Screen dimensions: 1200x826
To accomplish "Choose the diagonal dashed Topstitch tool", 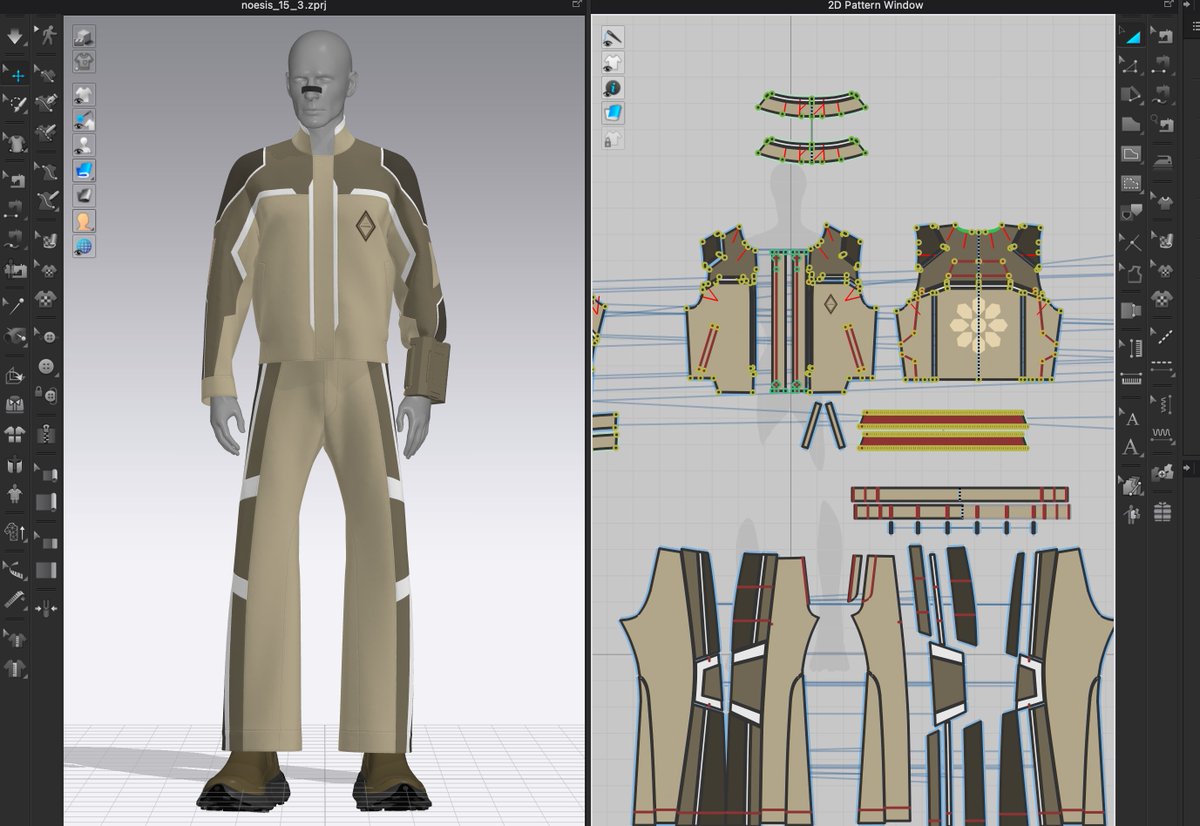I will point(1163,335).
